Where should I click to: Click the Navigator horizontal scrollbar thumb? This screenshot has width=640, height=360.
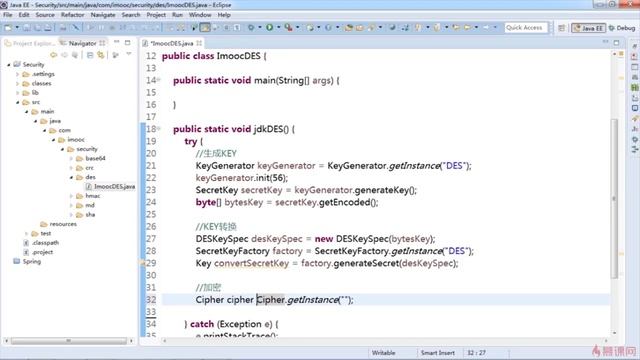coord(69,340)
